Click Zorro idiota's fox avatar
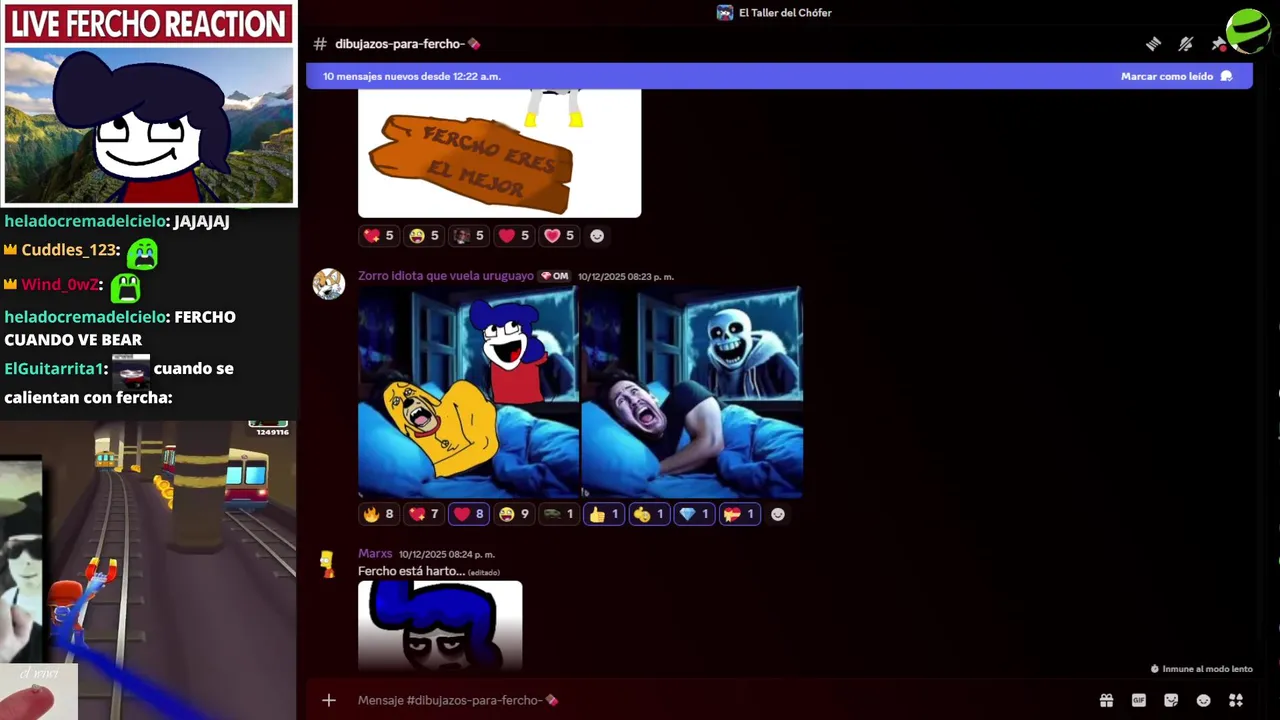Image resolution: width=1280 pixels, height=720 pixels. (329, 284)
